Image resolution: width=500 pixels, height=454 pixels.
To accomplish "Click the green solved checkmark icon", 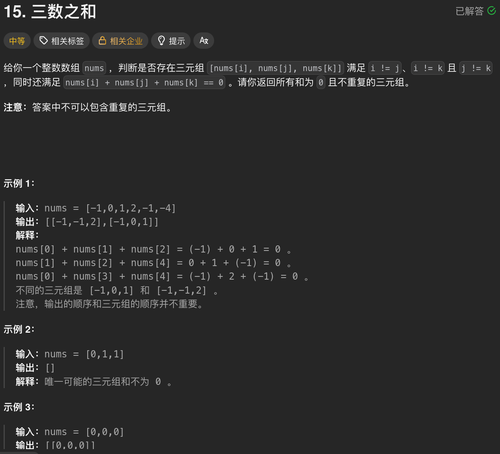I will click(491, 11).
